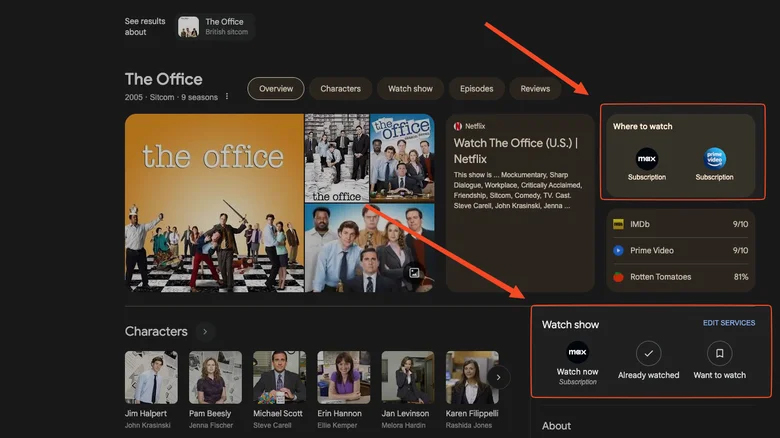Open the image gallery icon on photos
The height and width of the screenshot is (438, 780).
pyautogui.click(x=413, y=272)
